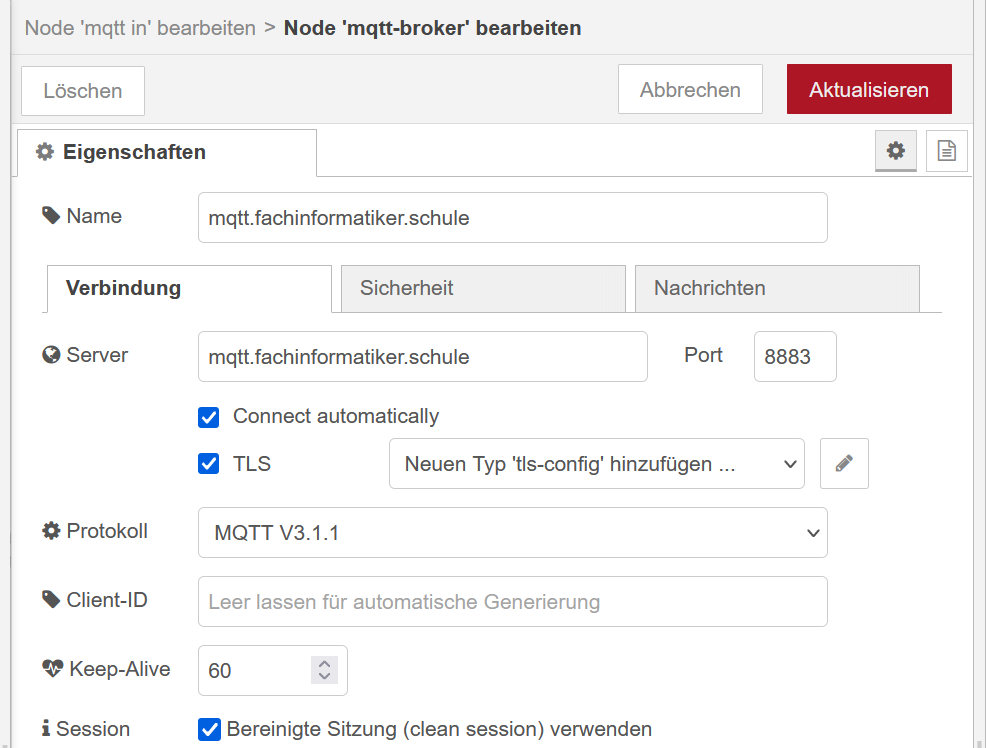Open the node description document icon
Image resolution: width=986 pixels, height=748 pixels.
(x=945, y=151)
